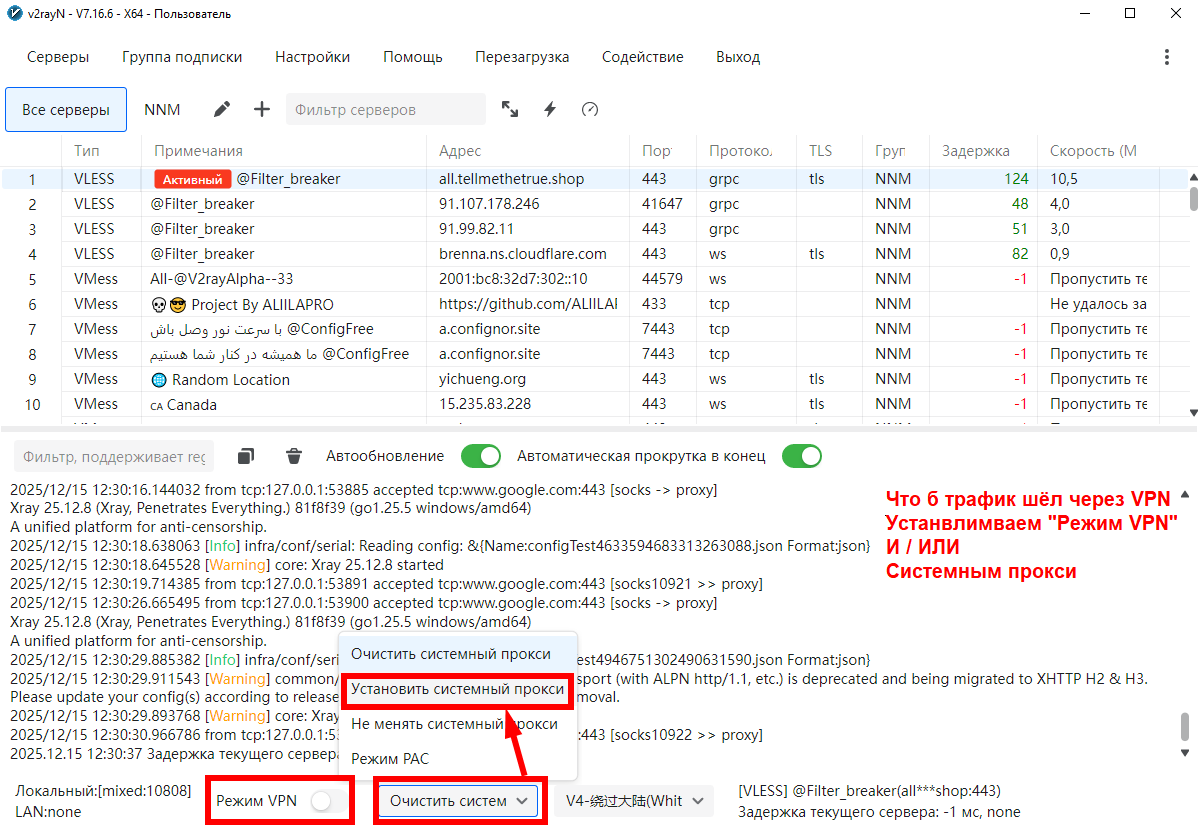Click the expand arrows icon in toolbar
The width and height of the screenshot is (1199, 828).
tap(510, 109)
